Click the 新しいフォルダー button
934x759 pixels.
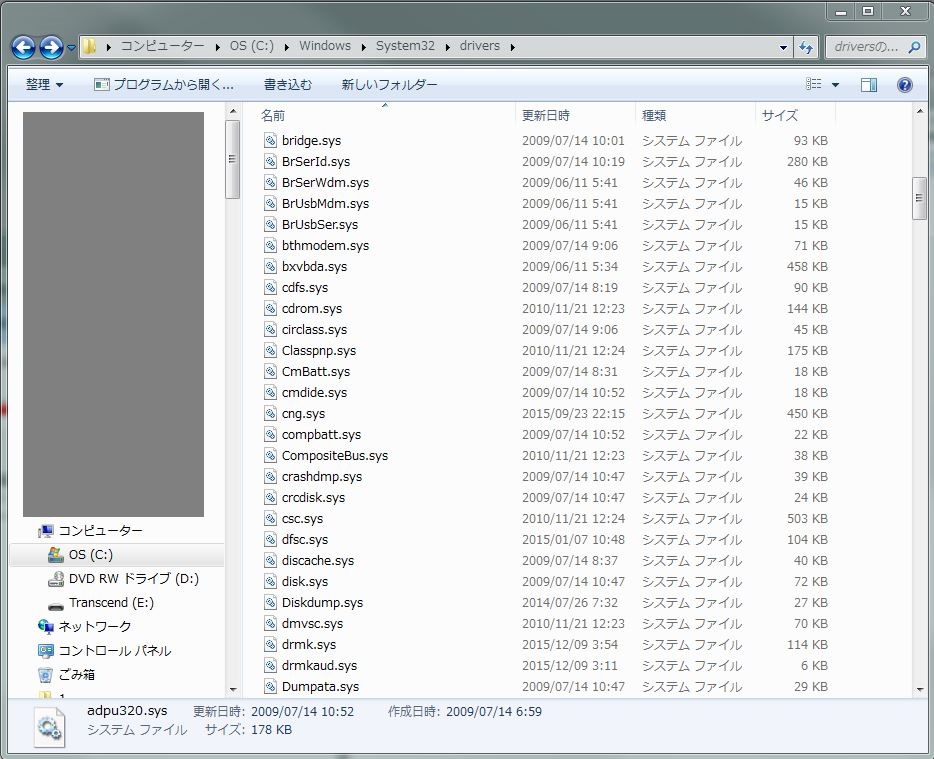pyautogui.click(x=389, y=85)
